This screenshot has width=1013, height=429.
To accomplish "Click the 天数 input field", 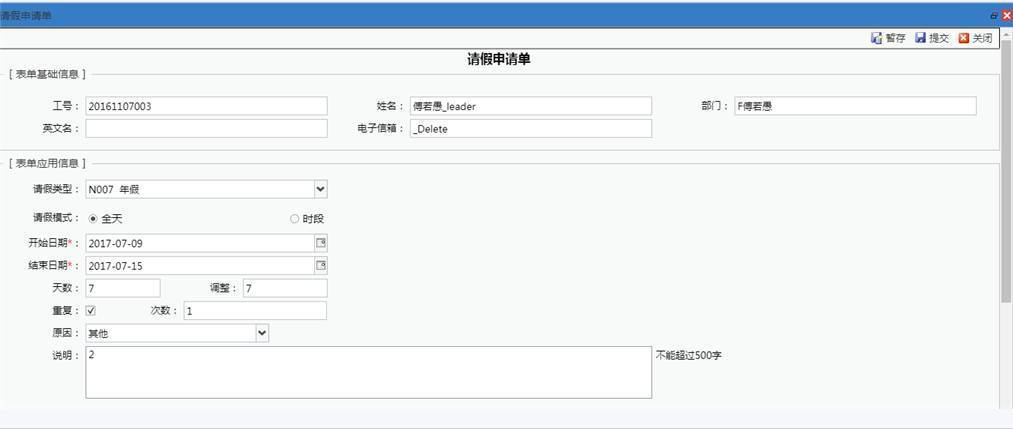I will (x=122, y=288).
